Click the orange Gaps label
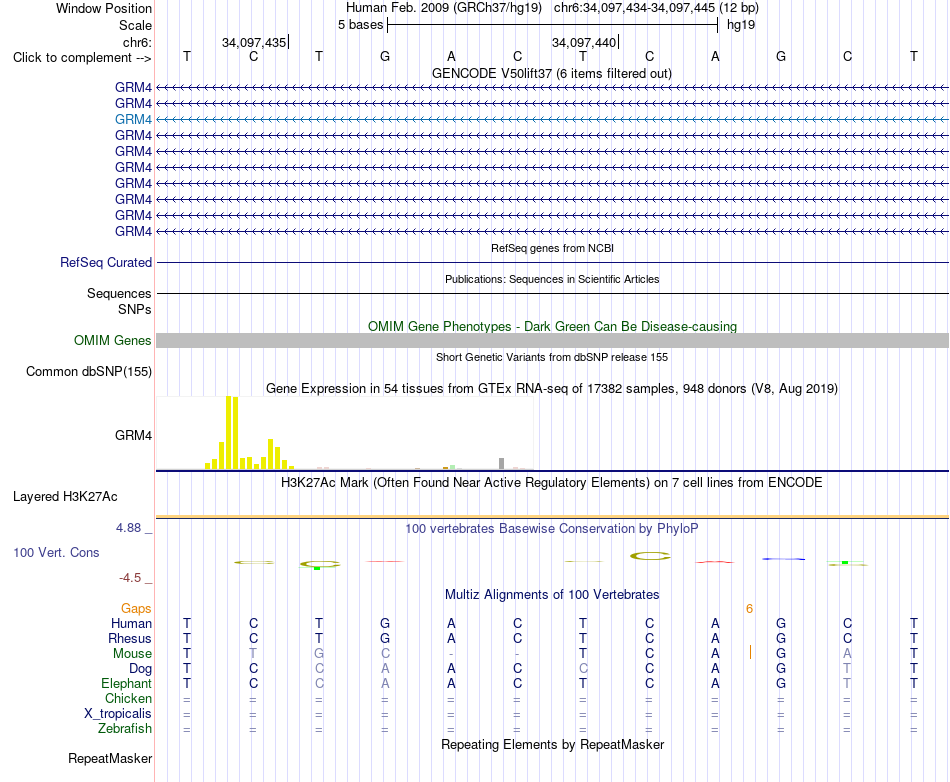 (x=136, y=609)
